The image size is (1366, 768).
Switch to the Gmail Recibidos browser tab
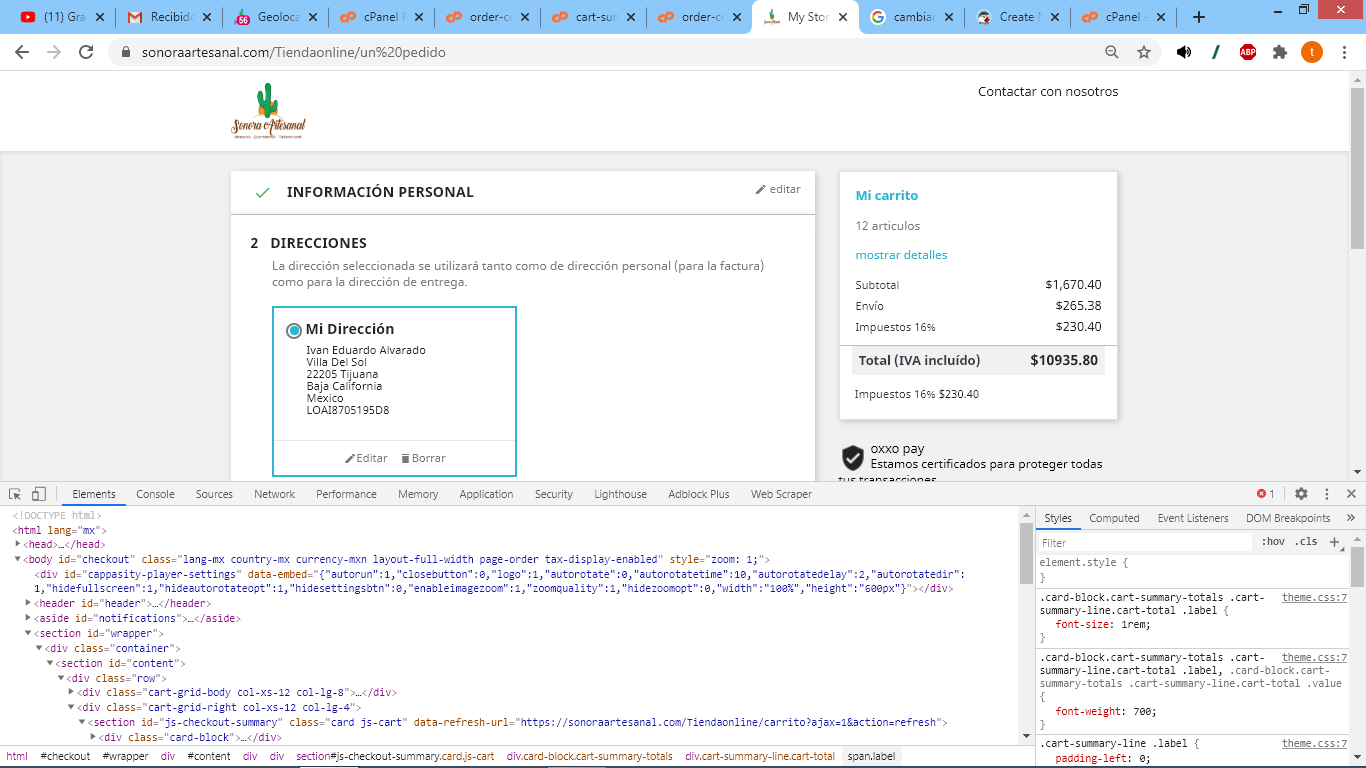point(168,17)
